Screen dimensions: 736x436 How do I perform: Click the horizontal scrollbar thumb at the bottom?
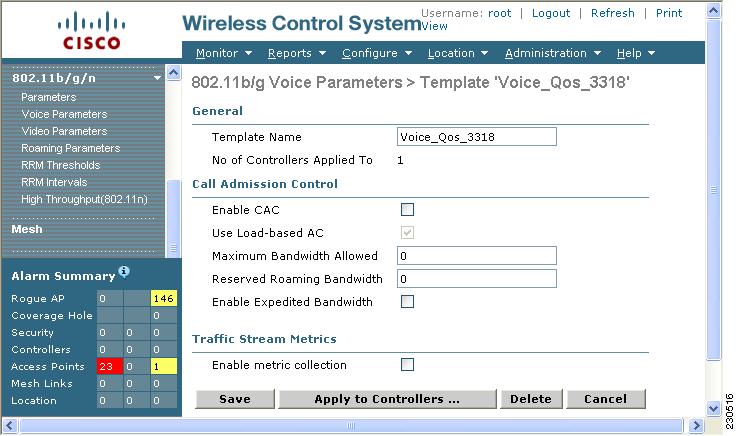[351, 426]
